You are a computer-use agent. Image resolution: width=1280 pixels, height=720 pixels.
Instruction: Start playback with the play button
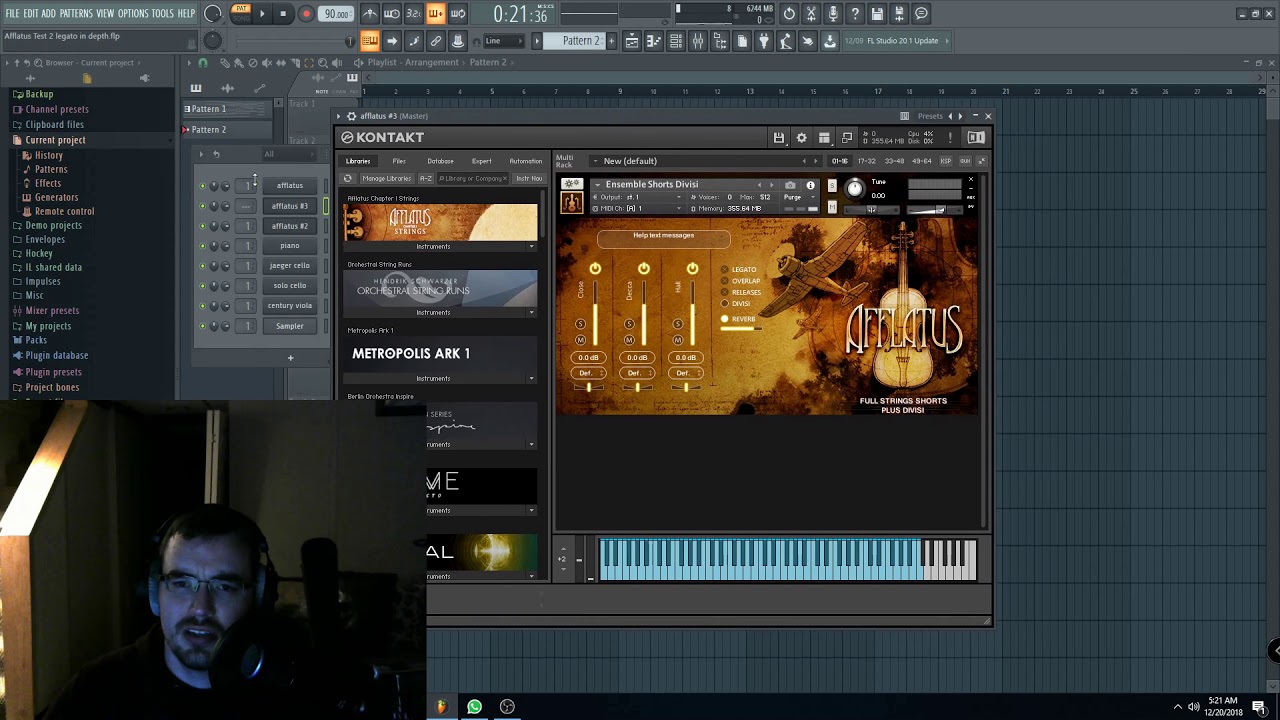tap(262, 14)
